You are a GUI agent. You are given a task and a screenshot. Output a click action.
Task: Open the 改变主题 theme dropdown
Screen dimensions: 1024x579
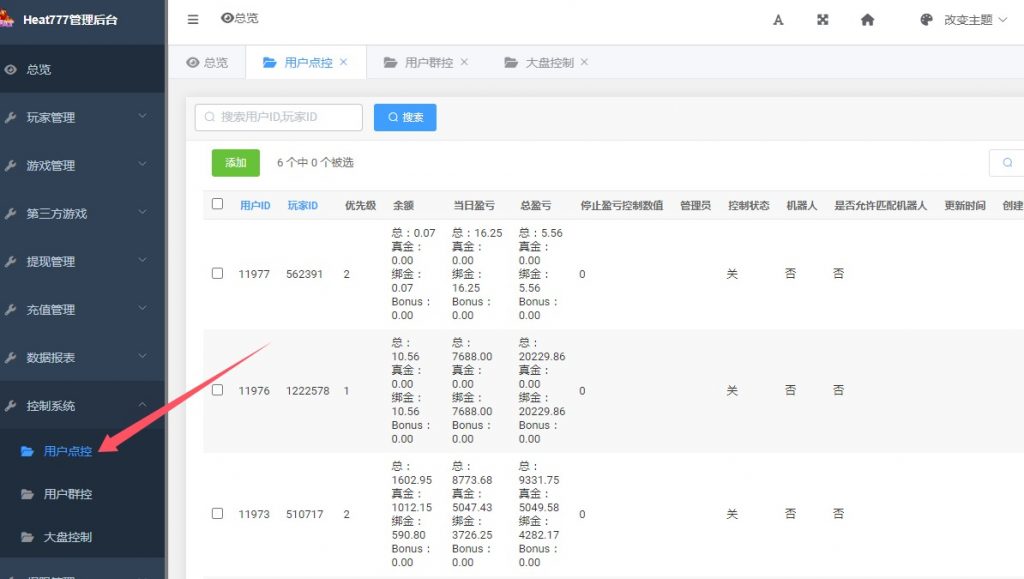(963, 20)
